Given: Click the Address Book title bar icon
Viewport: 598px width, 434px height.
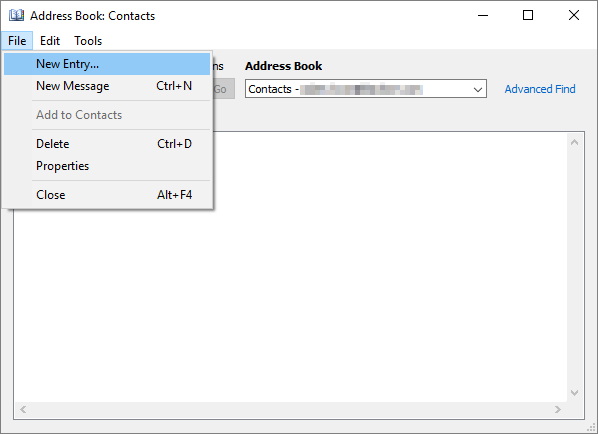Looking at the screenshot, I should tap(16, 16).
